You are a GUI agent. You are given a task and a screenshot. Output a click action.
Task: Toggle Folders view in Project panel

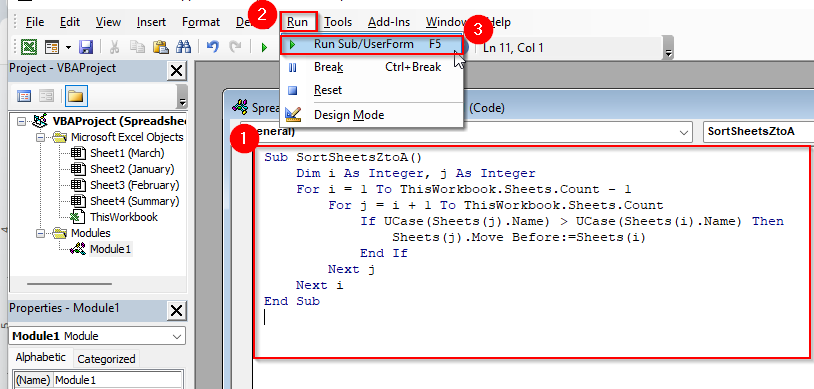76,96
